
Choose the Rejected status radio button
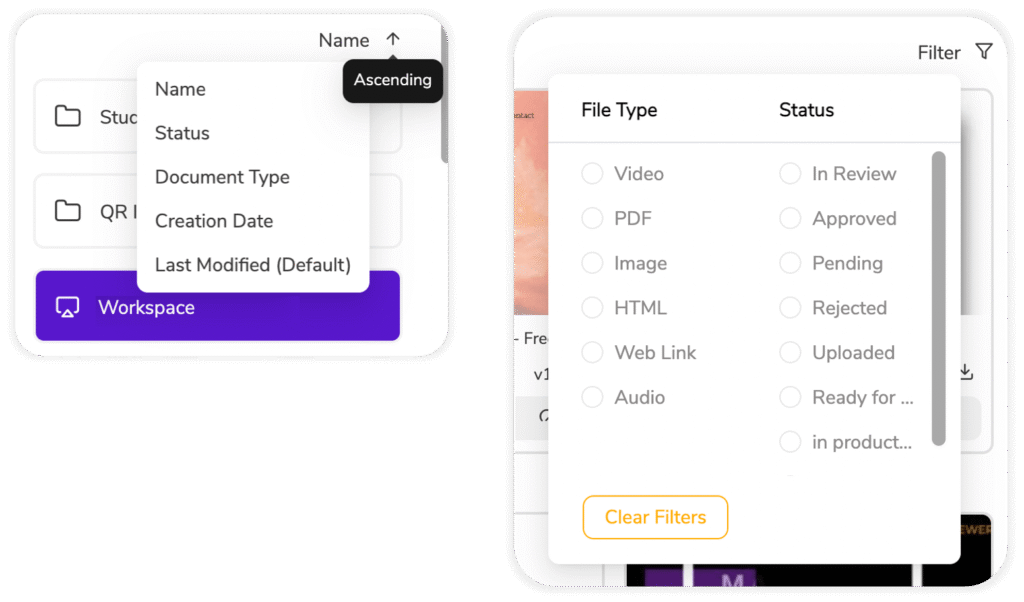790,308
